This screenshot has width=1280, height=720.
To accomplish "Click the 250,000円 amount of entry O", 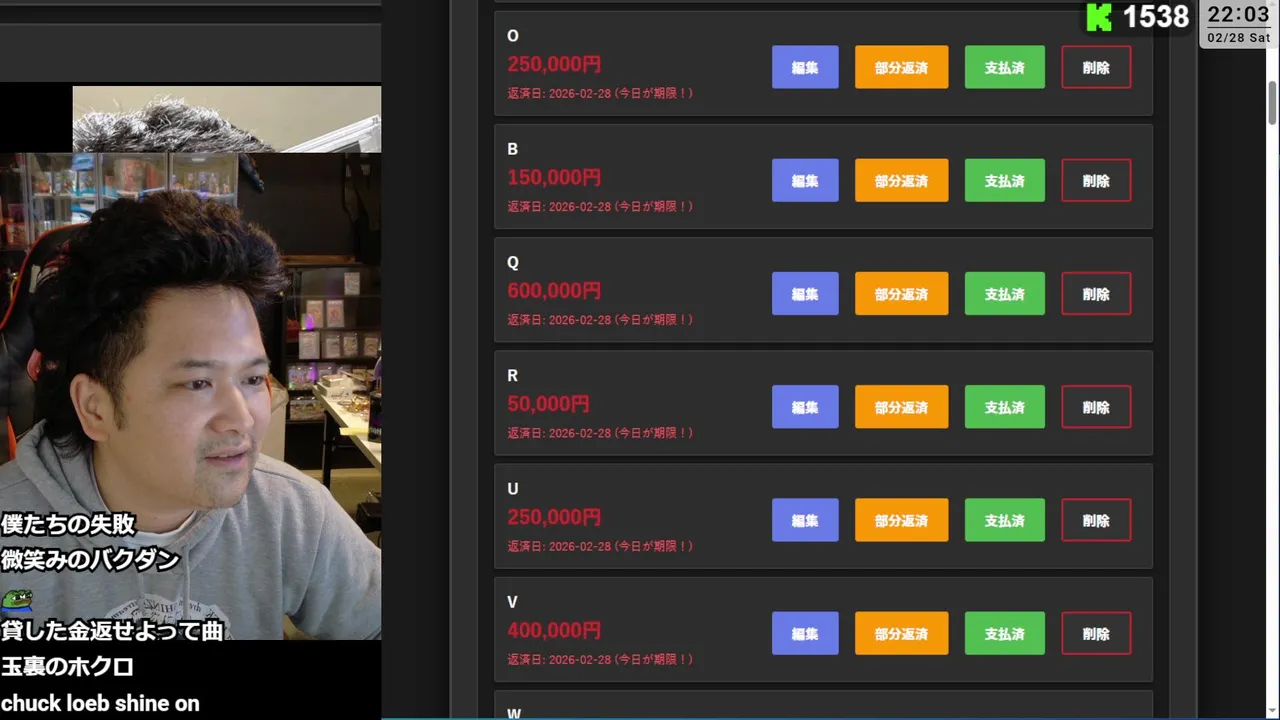I will pos(554,64).
